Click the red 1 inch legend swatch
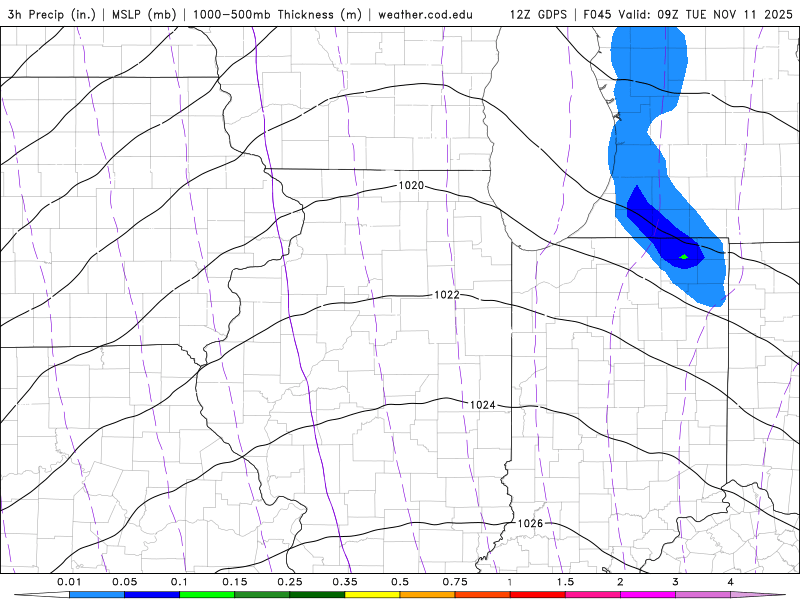800x600 pixels. point(538,595)
